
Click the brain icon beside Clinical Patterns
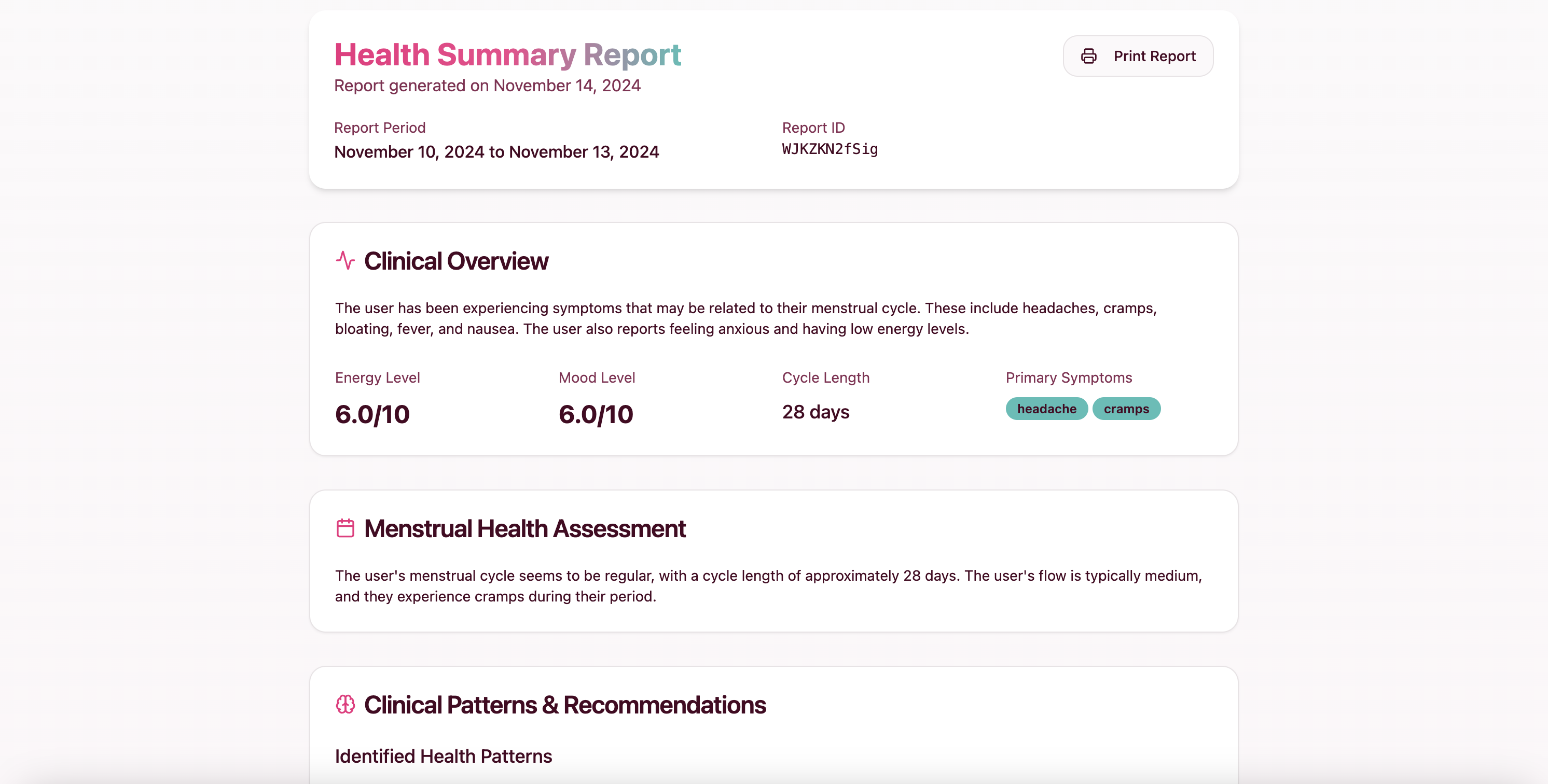pyautogui.click(x=345, y=704)
